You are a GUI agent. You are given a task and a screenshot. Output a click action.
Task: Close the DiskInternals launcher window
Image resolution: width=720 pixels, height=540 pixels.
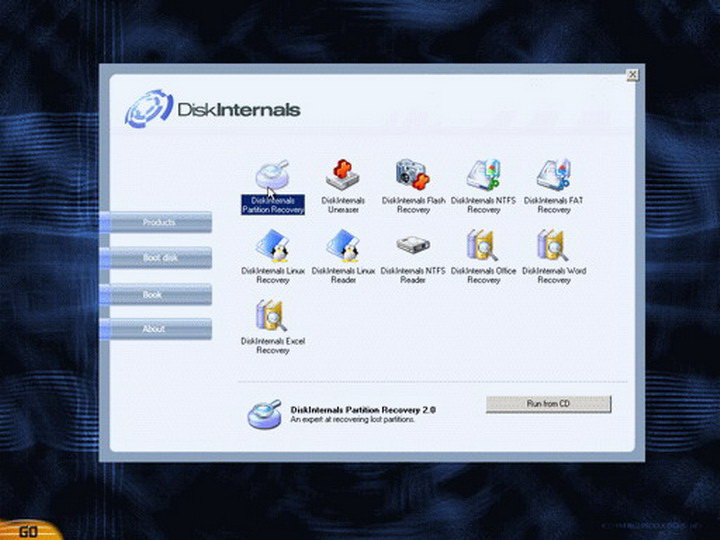pyautogui.click(x=632, y=75)
